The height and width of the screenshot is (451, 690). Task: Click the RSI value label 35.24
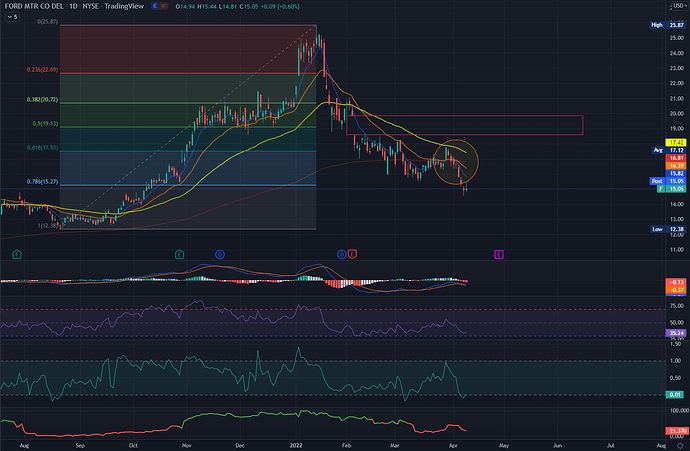[676, 333]
